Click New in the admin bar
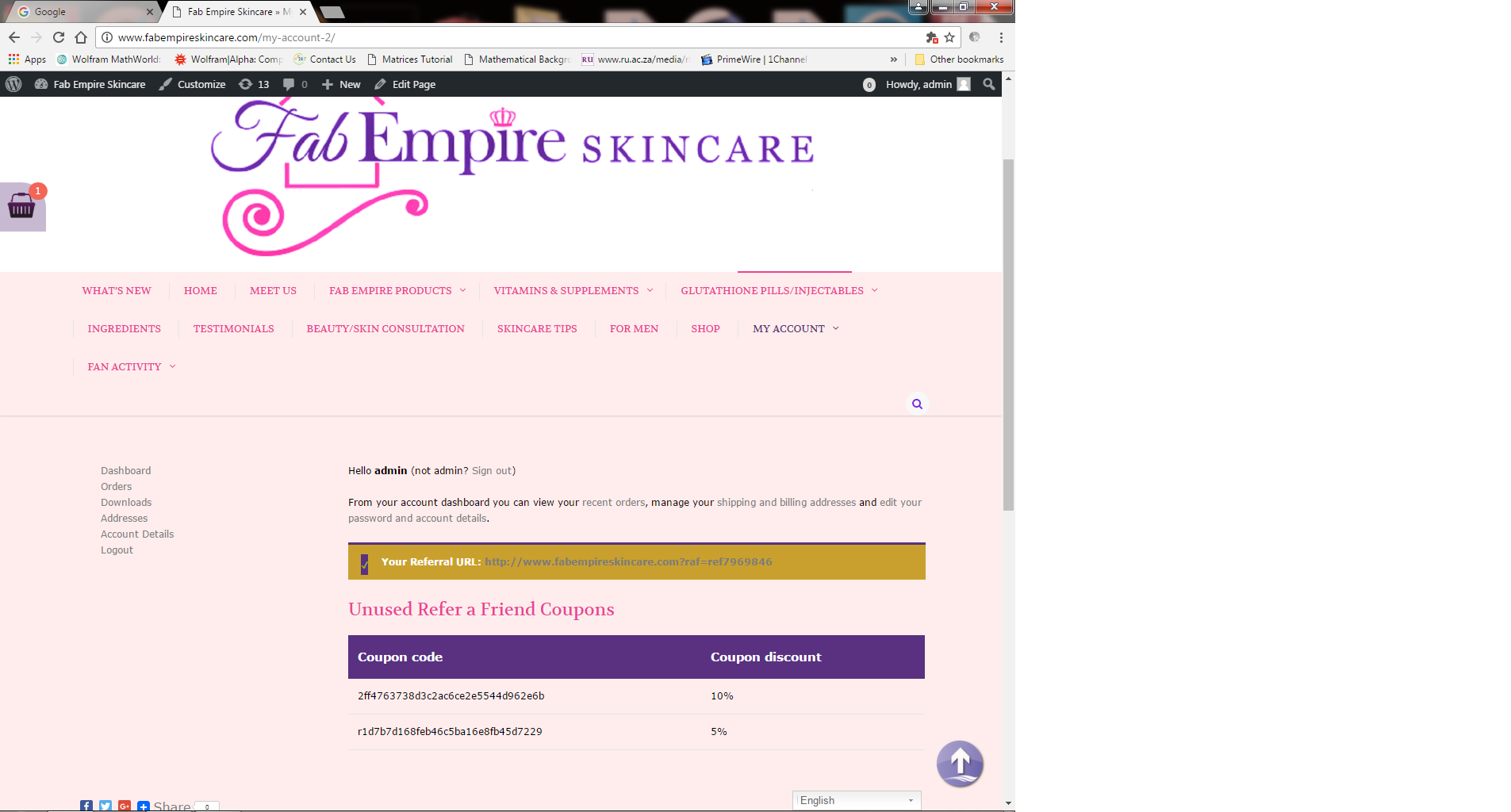1511x812 pixels. [341, 84]
